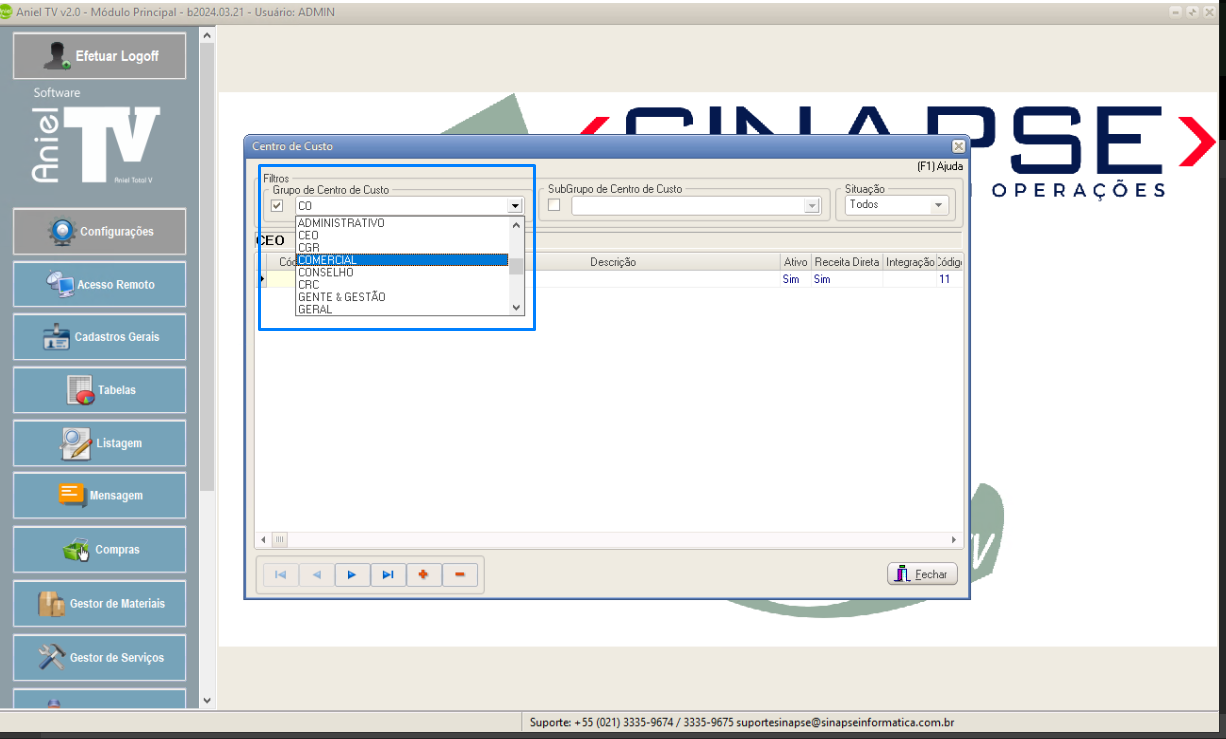
Task: Click the Fechar button
Action: 922,574
